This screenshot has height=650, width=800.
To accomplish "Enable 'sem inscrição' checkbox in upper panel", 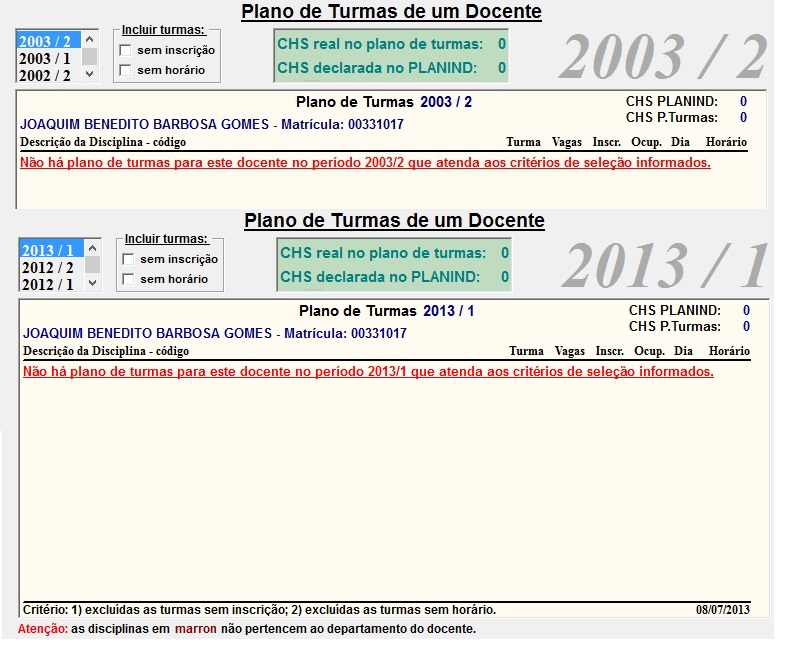I will [x=125, y=50].
